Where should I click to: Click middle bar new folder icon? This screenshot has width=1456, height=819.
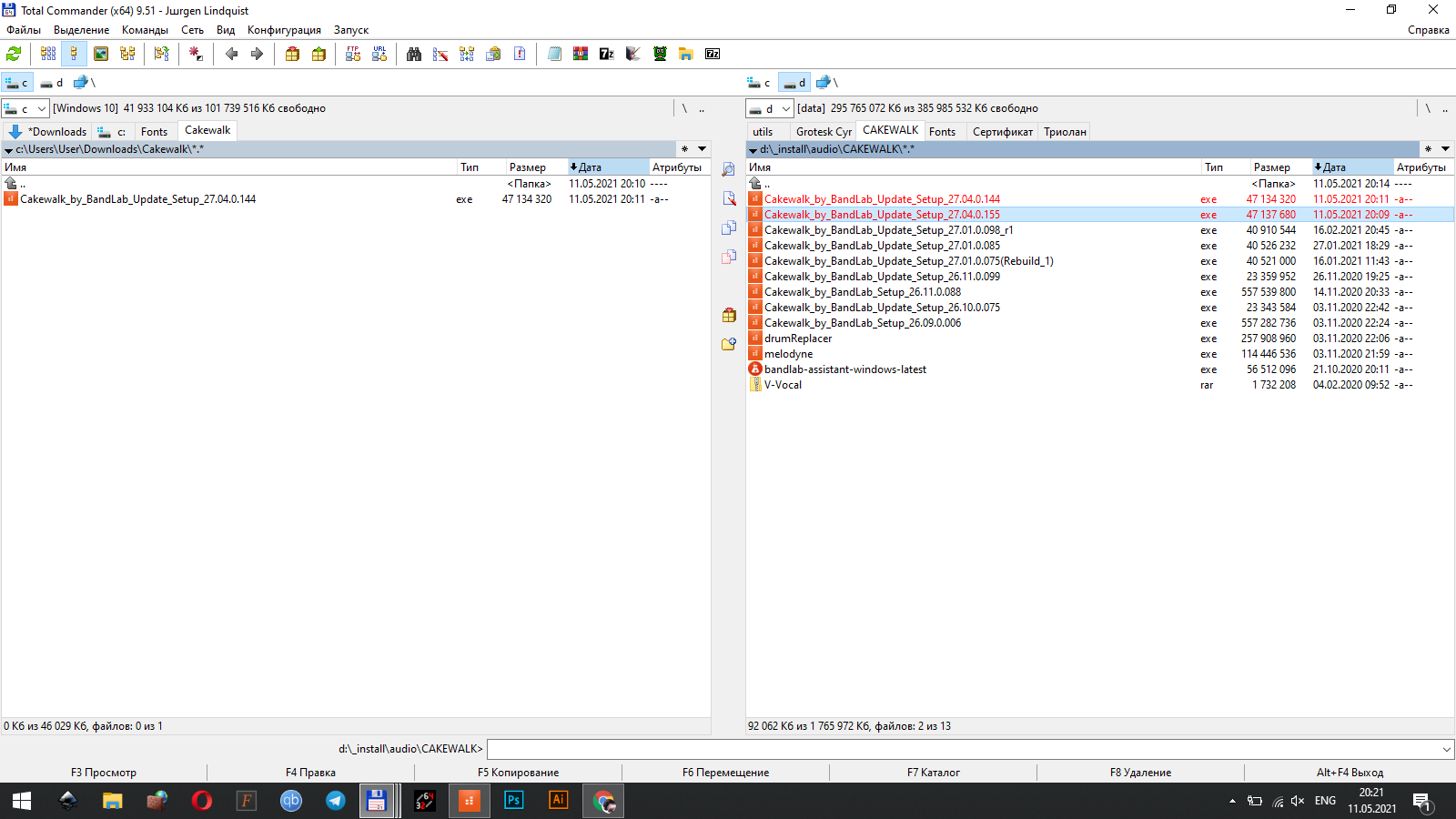click(729, 344)
